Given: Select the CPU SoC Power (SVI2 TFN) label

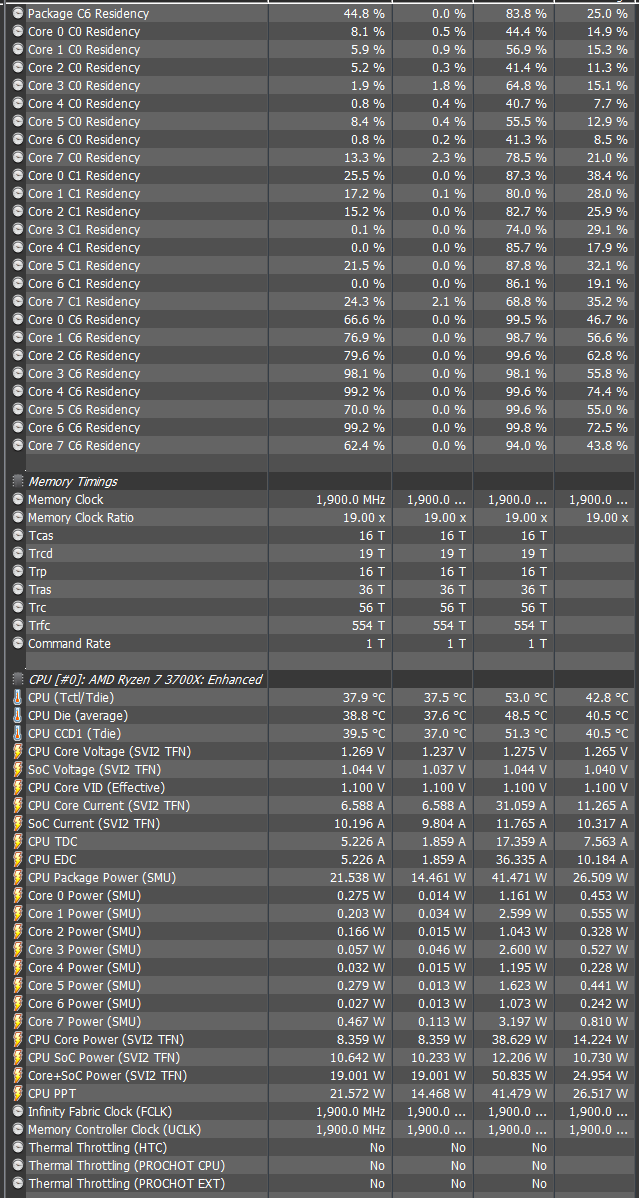Looking at the screenshot, I should pos(106,1057).
